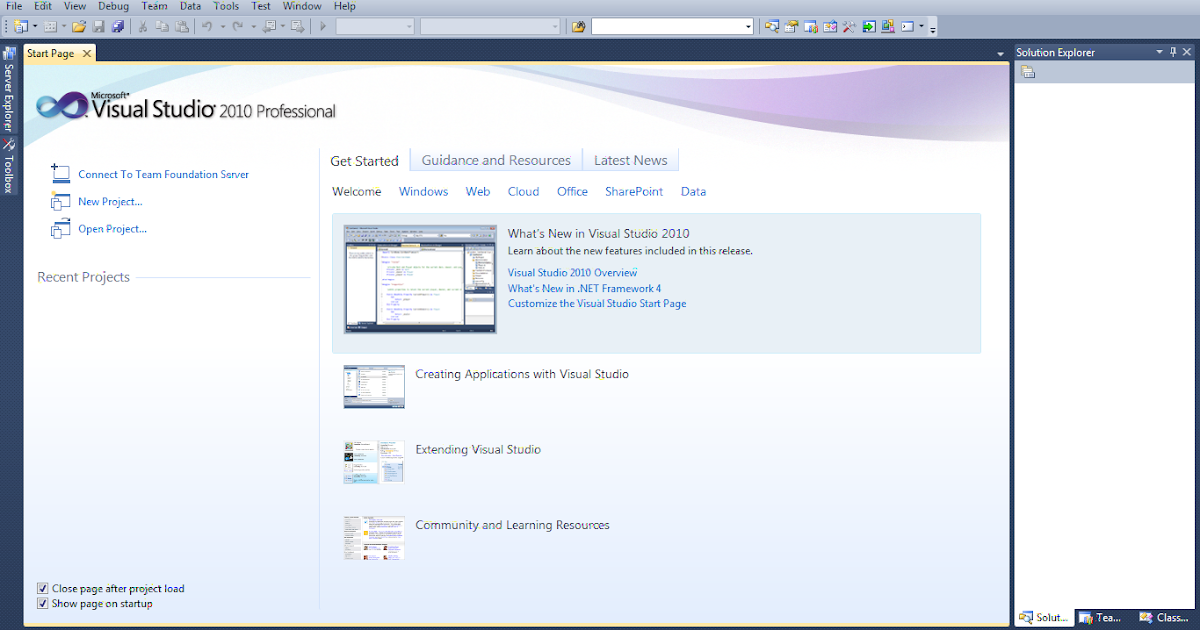Image resolution: width=1200 pixels, height=630 pixels.
Task: Click the Open File folder icon
Action: pos(78,26)
